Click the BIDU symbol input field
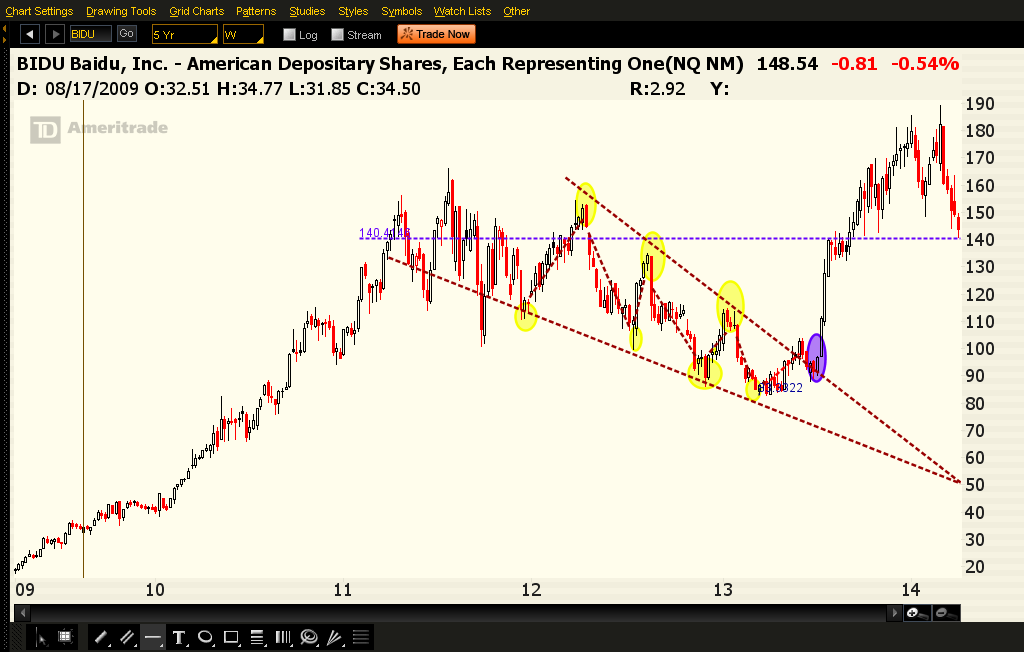The width and height of the screenshot is (1024, 652). (x=91, y=34)
